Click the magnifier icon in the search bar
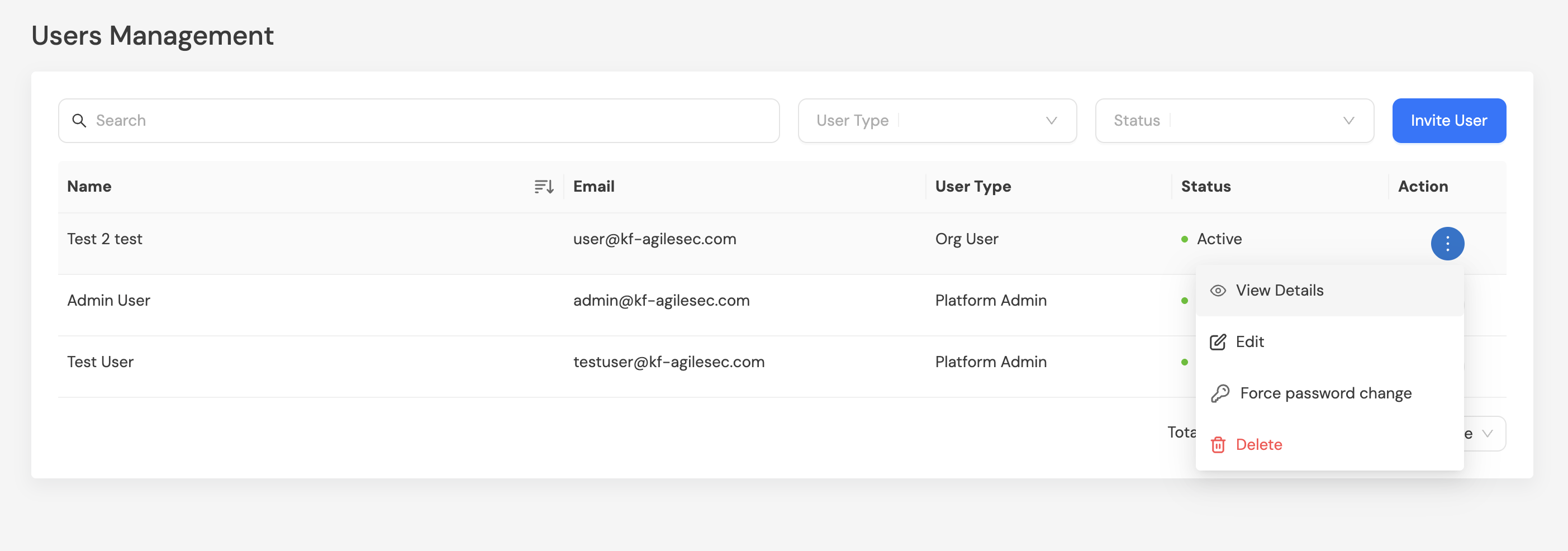Image resolution: width=1568 pixels, height=551 pixels. [79, 121]
